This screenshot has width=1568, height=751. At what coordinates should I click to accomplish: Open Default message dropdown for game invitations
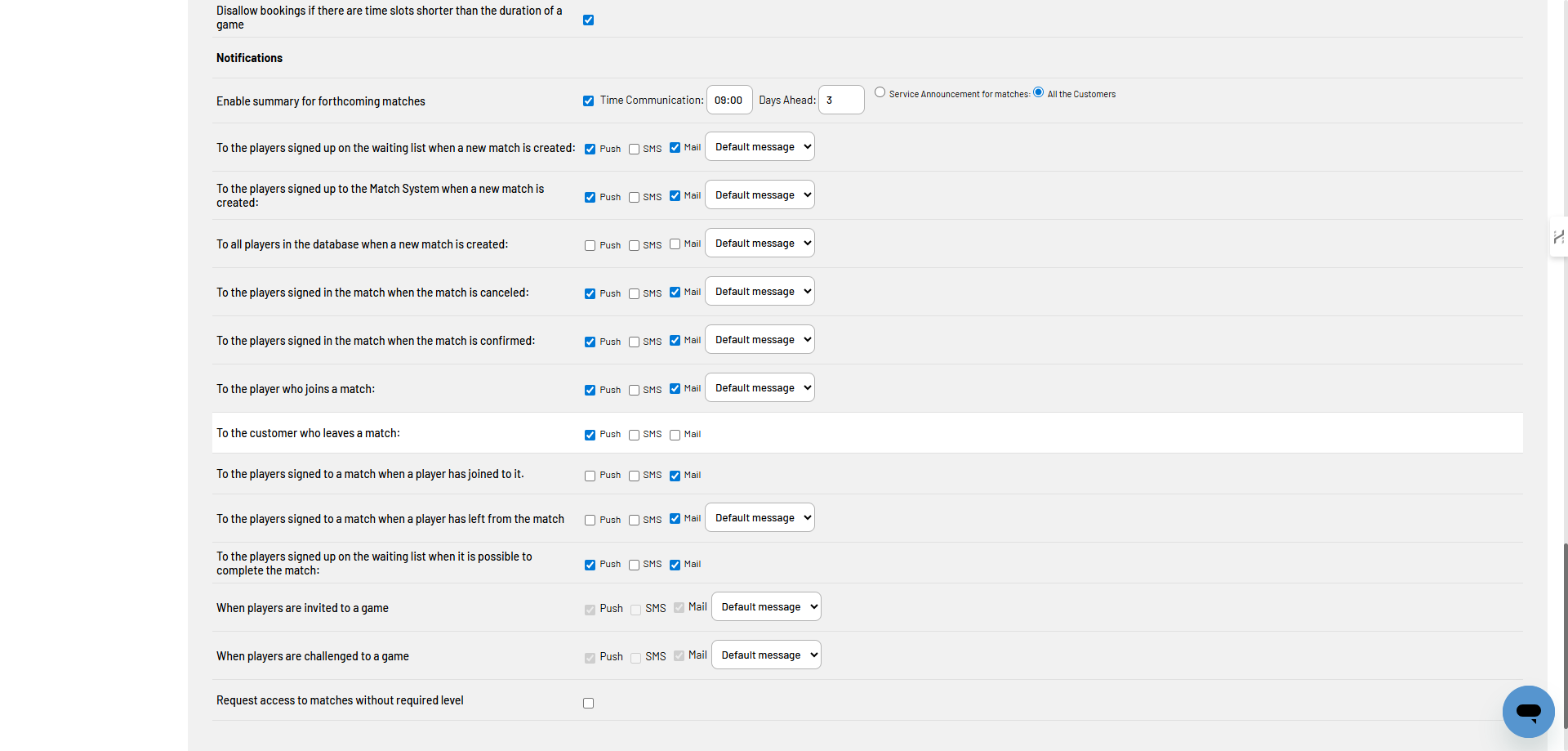pyautogui.click(x=765, y=606)
